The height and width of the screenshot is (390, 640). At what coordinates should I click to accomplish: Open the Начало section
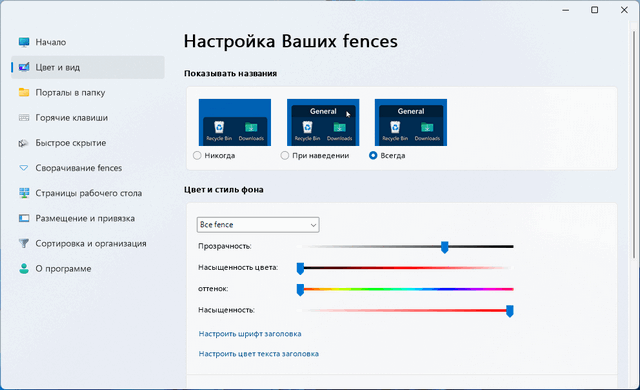[88, 42]
